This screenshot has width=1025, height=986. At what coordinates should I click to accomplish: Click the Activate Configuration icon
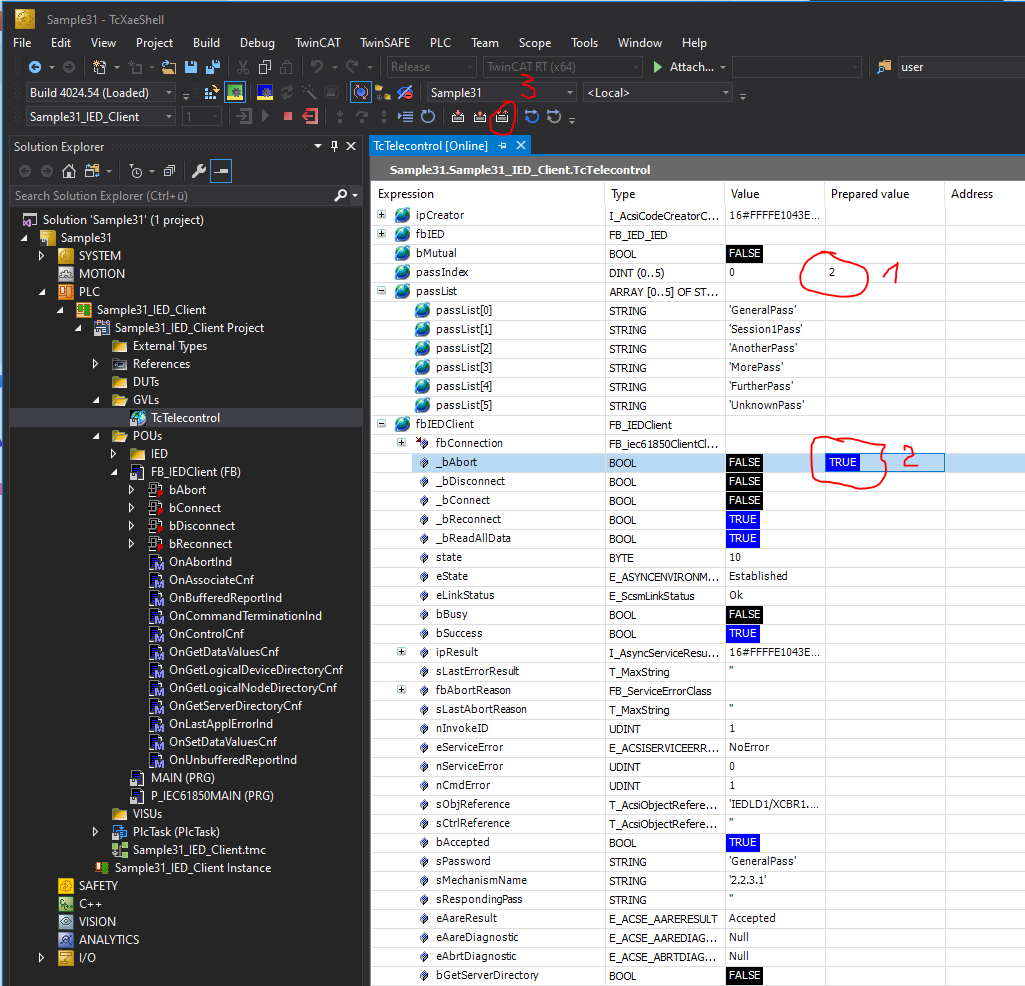(x=210, y=93)
